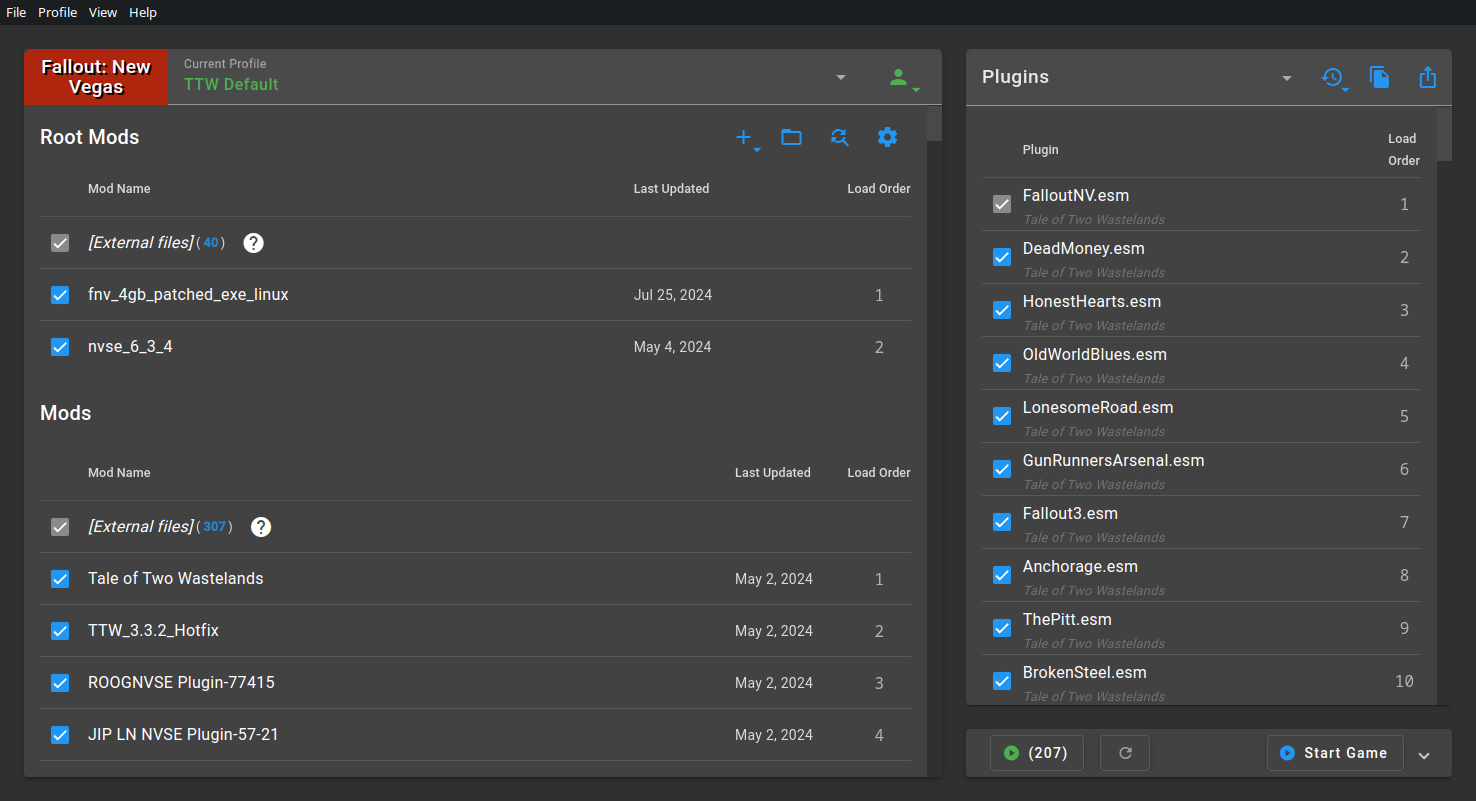Click the 307 external files count link
This screenshot has width=1476, height=801.
tap(214, 527)
